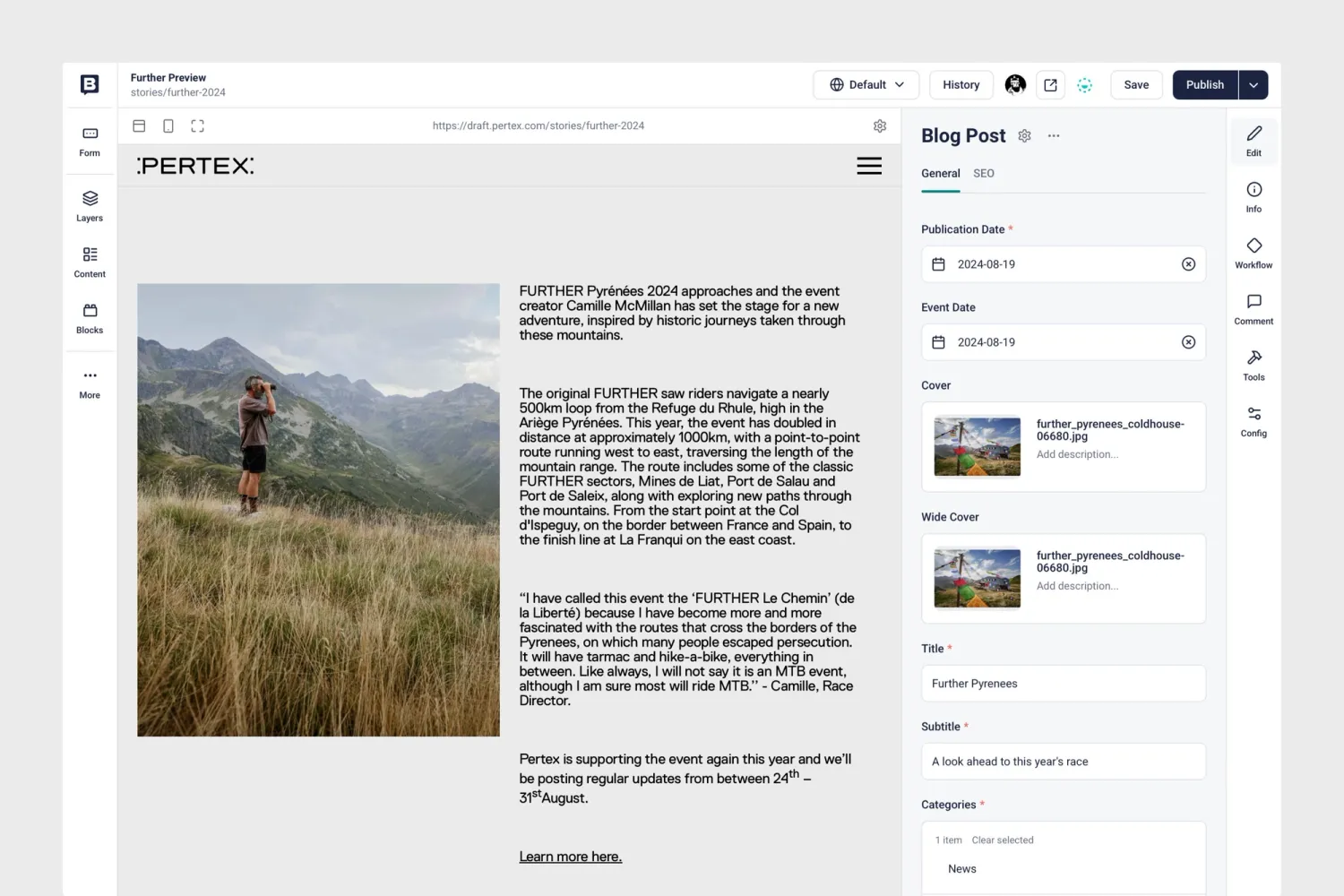Switch to the General tab
The height and width of the screenshot is (896, 1344).
coord(940,174)
